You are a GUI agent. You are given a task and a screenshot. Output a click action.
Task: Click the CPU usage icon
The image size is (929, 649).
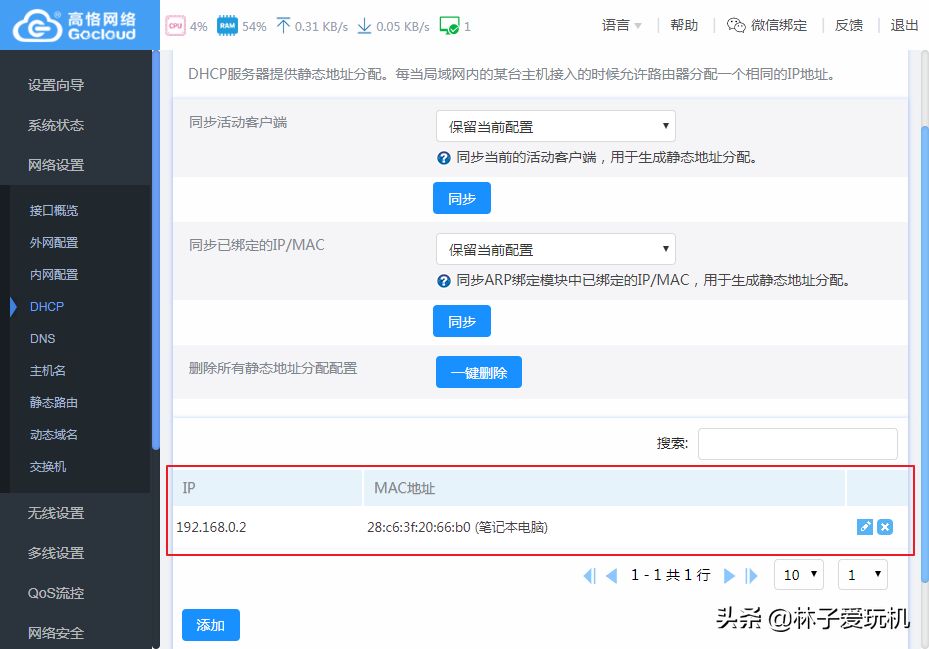(x=175, y=26)
